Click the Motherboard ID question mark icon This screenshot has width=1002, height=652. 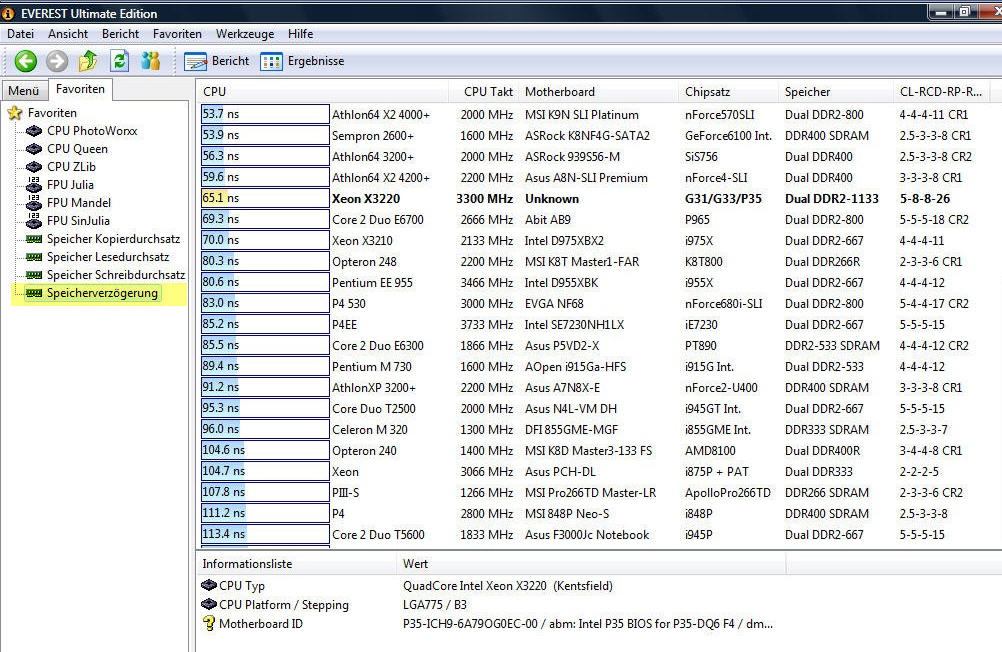[209, 623]
